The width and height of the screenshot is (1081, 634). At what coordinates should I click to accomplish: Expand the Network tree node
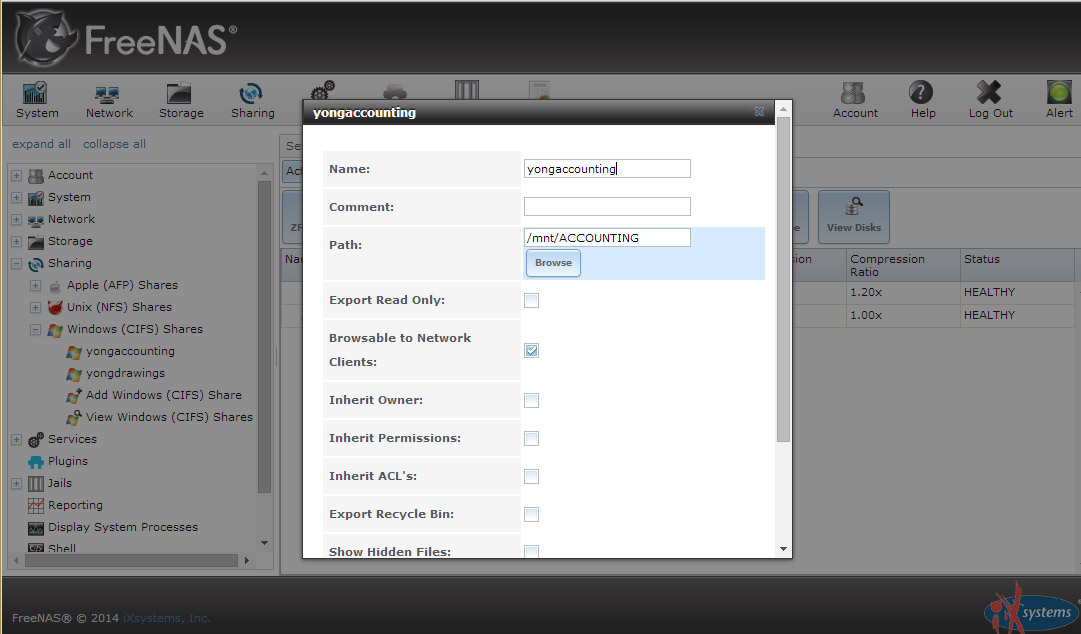pyautogui.click(x=17, y=220)
